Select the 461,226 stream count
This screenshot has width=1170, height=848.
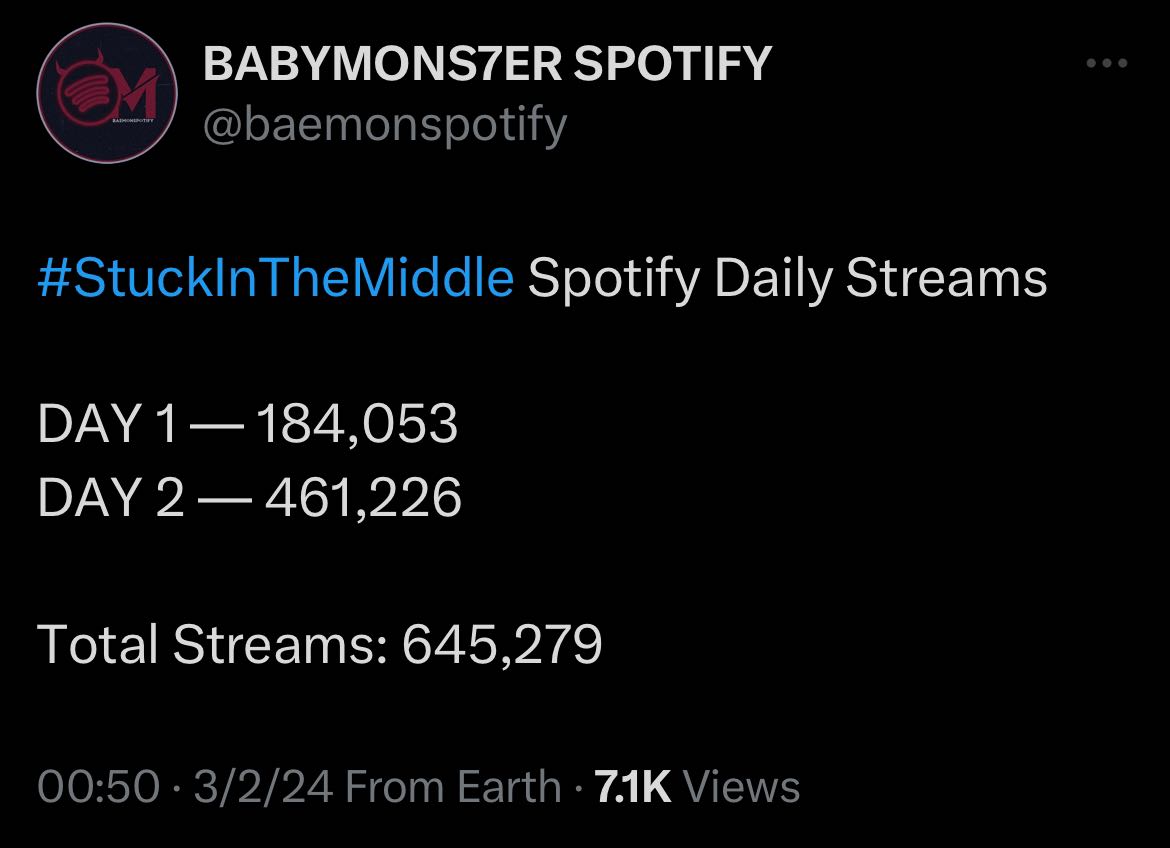coord(363,499)
